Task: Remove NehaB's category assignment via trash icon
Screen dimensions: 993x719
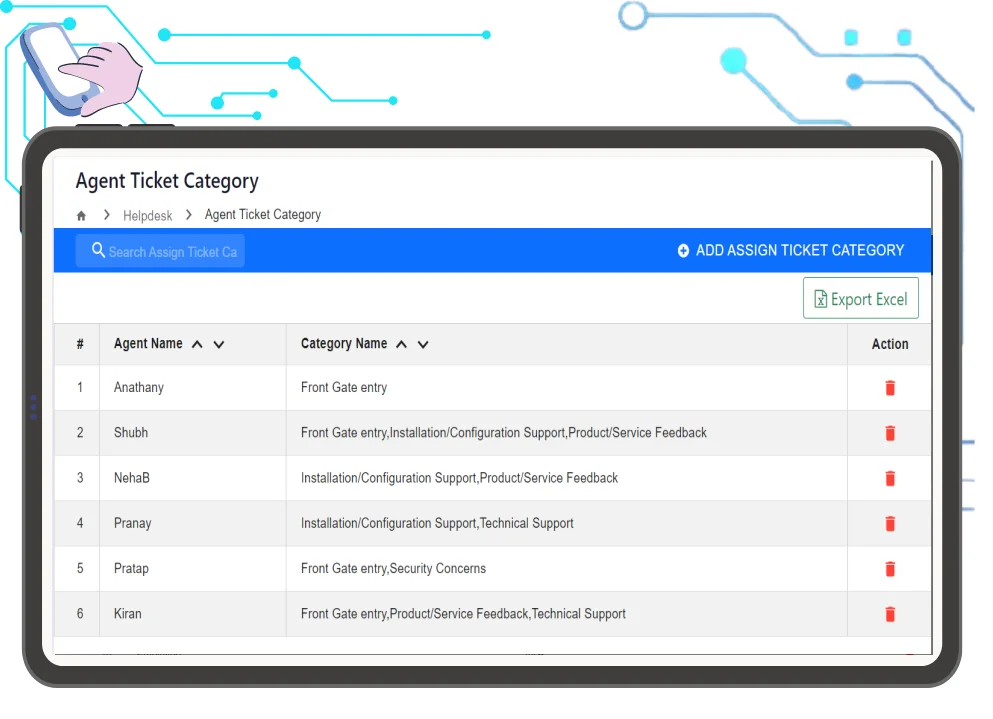Action: [889, 478]
